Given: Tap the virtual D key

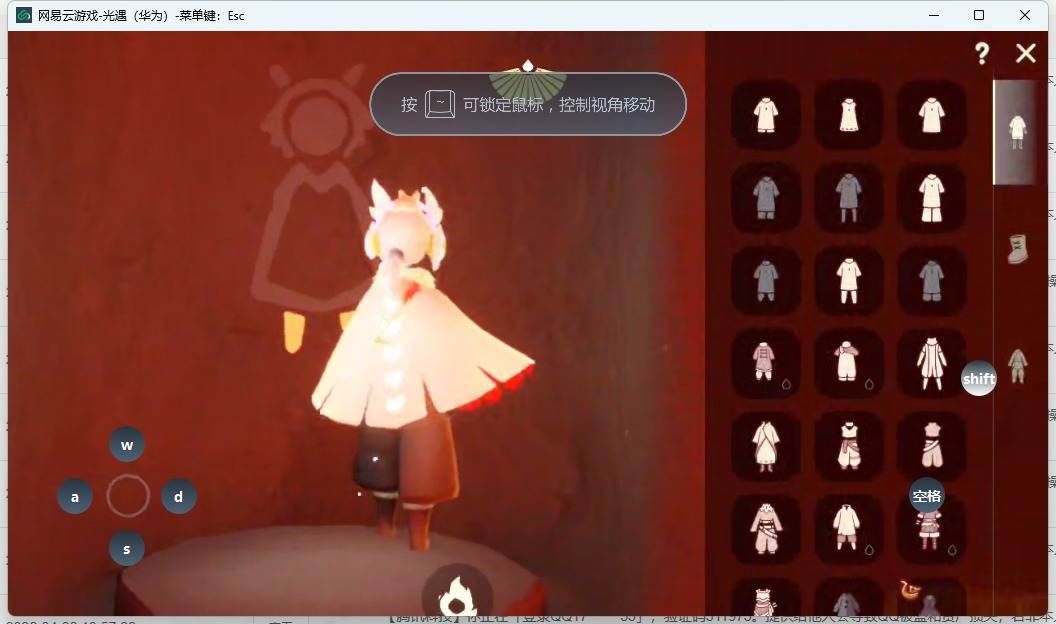Looking at the screenshot, I should click(178, 497).
